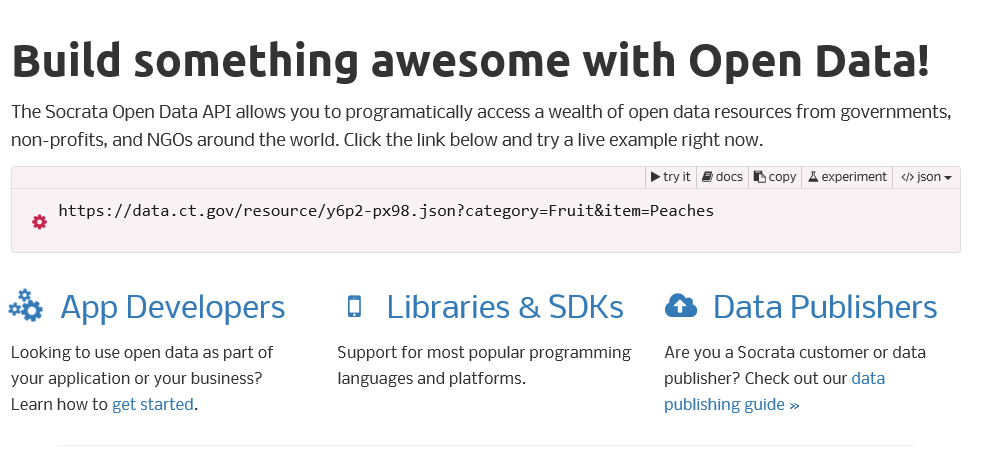
Task: Click the red gear icon beside the URL
Action: [39, 221]
